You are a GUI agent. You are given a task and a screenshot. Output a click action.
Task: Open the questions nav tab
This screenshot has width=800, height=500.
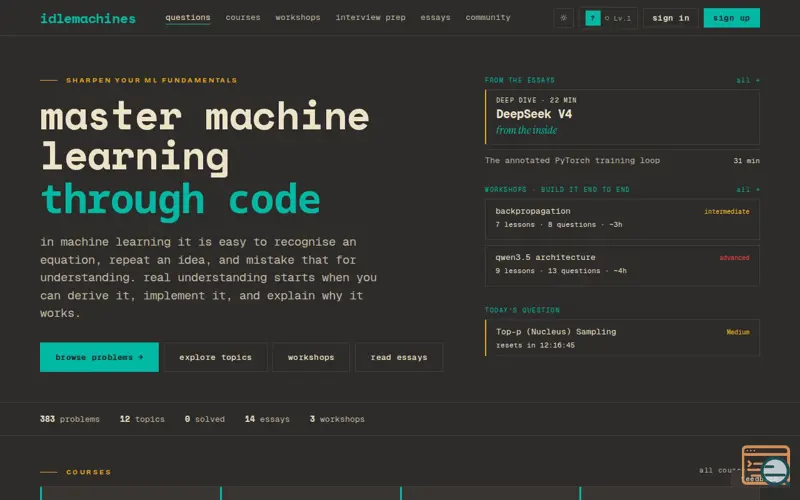[x=188, y=17]
